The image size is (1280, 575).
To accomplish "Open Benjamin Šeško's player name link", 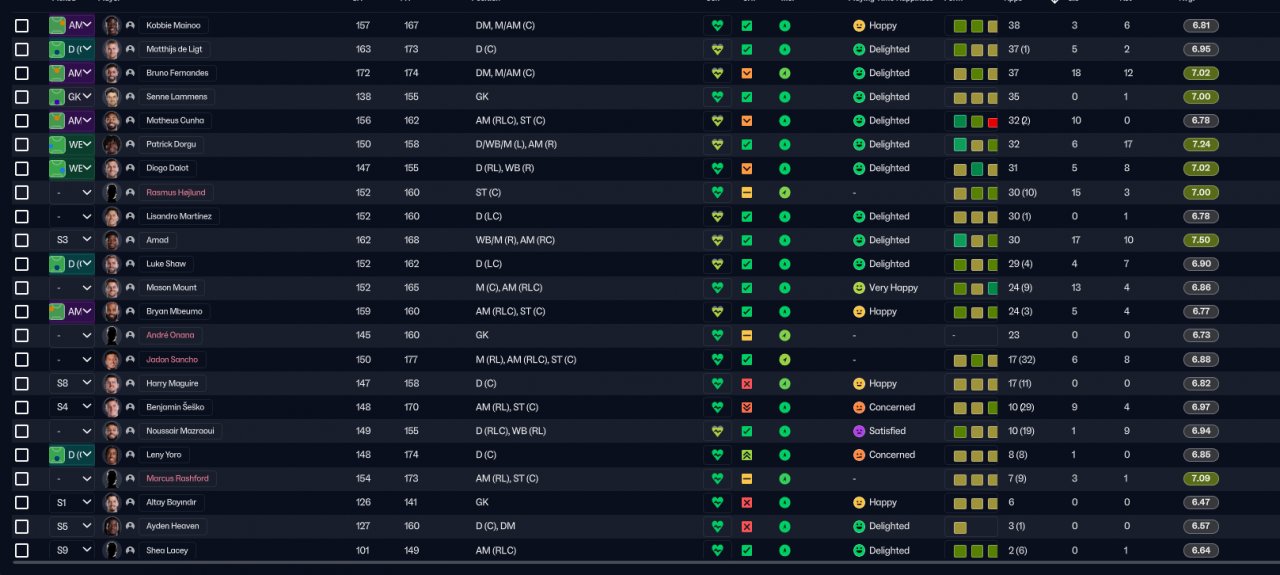I will pos(175,407).
